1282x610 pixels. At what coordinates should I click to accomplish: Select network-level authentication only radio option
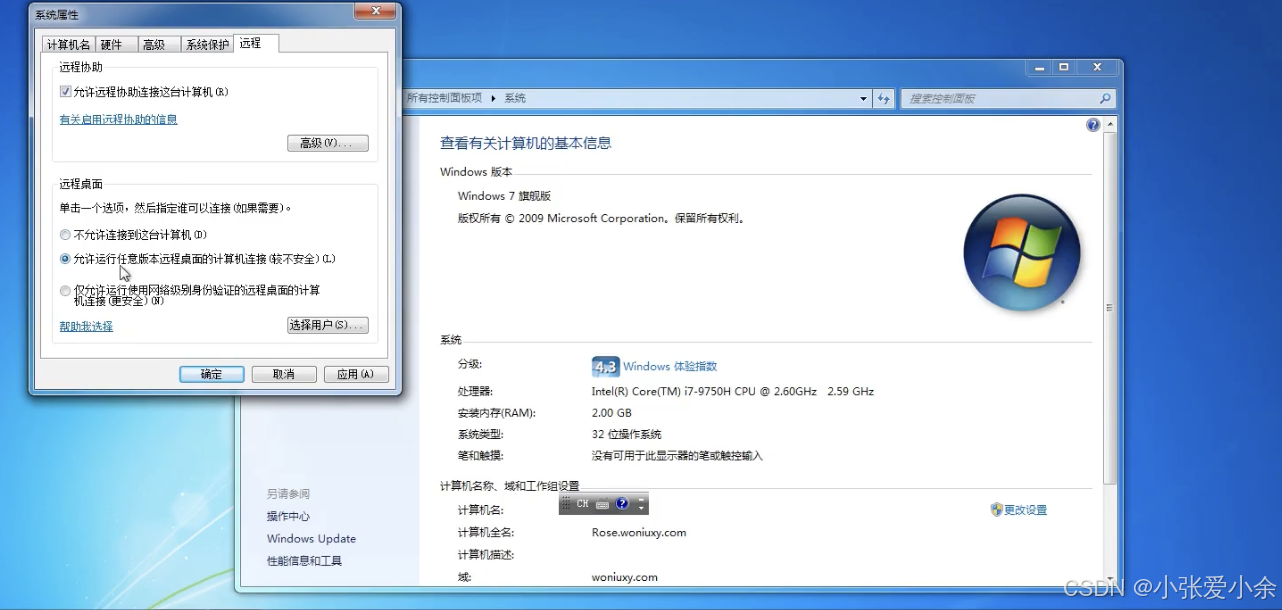[65, 291]
